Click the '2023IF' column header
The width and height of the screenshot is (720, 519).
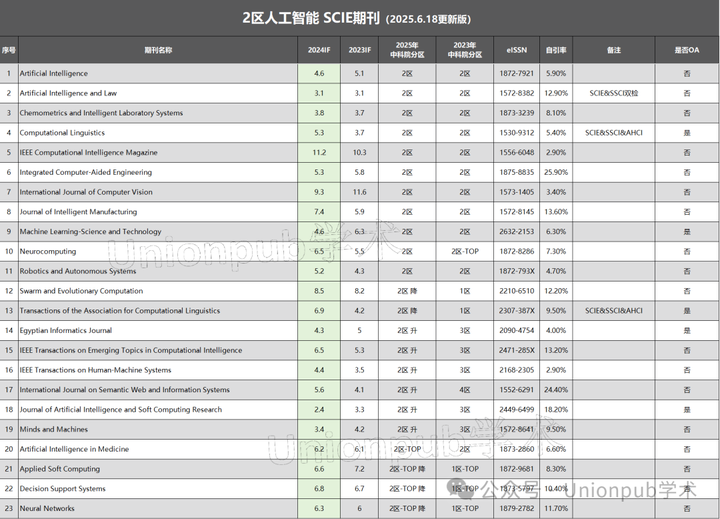(x=360, y=50)
